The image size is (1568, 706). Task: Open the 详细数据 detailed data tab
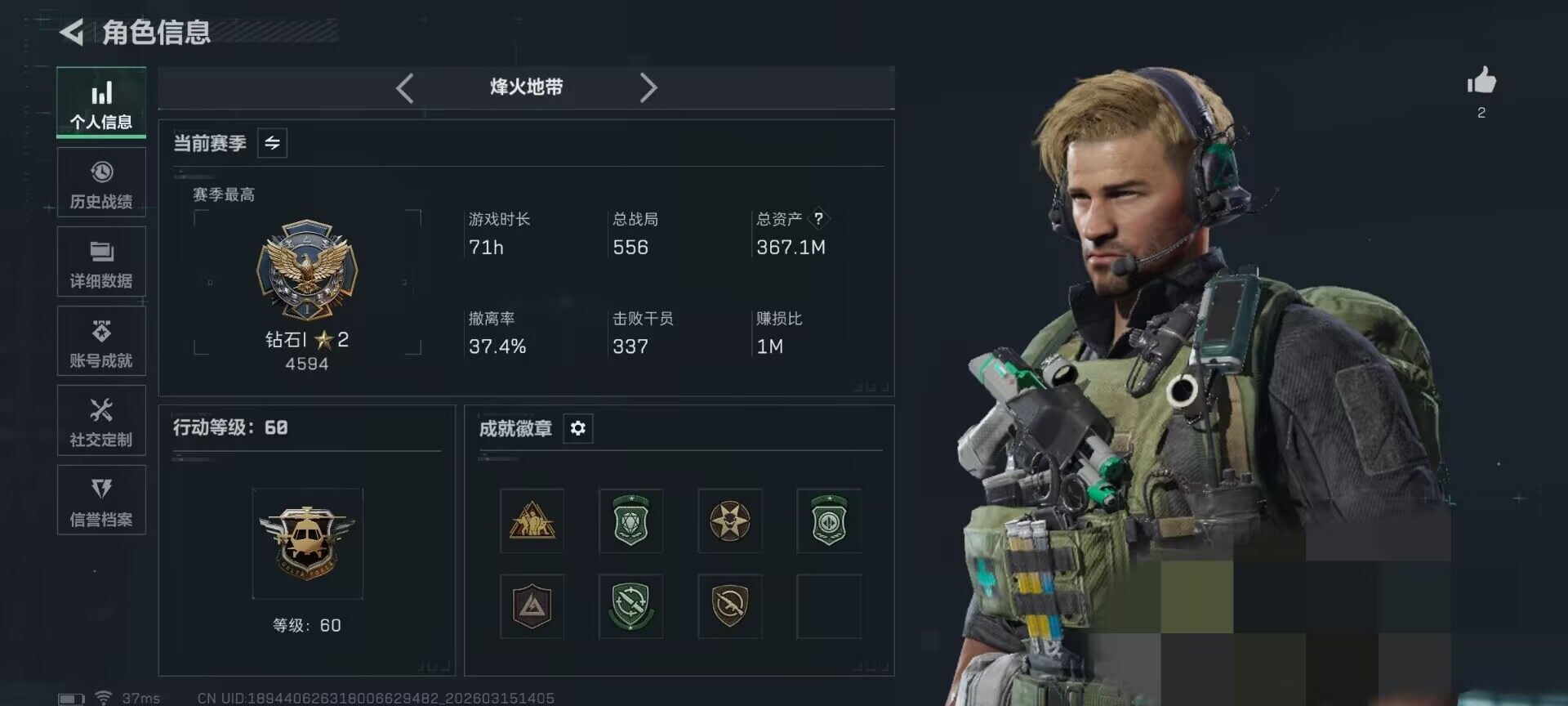[x=101, y=262]
